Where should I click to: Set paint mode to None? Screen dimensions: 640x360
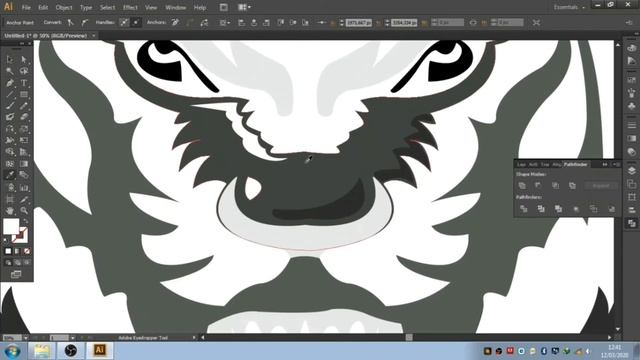point(27,251)
